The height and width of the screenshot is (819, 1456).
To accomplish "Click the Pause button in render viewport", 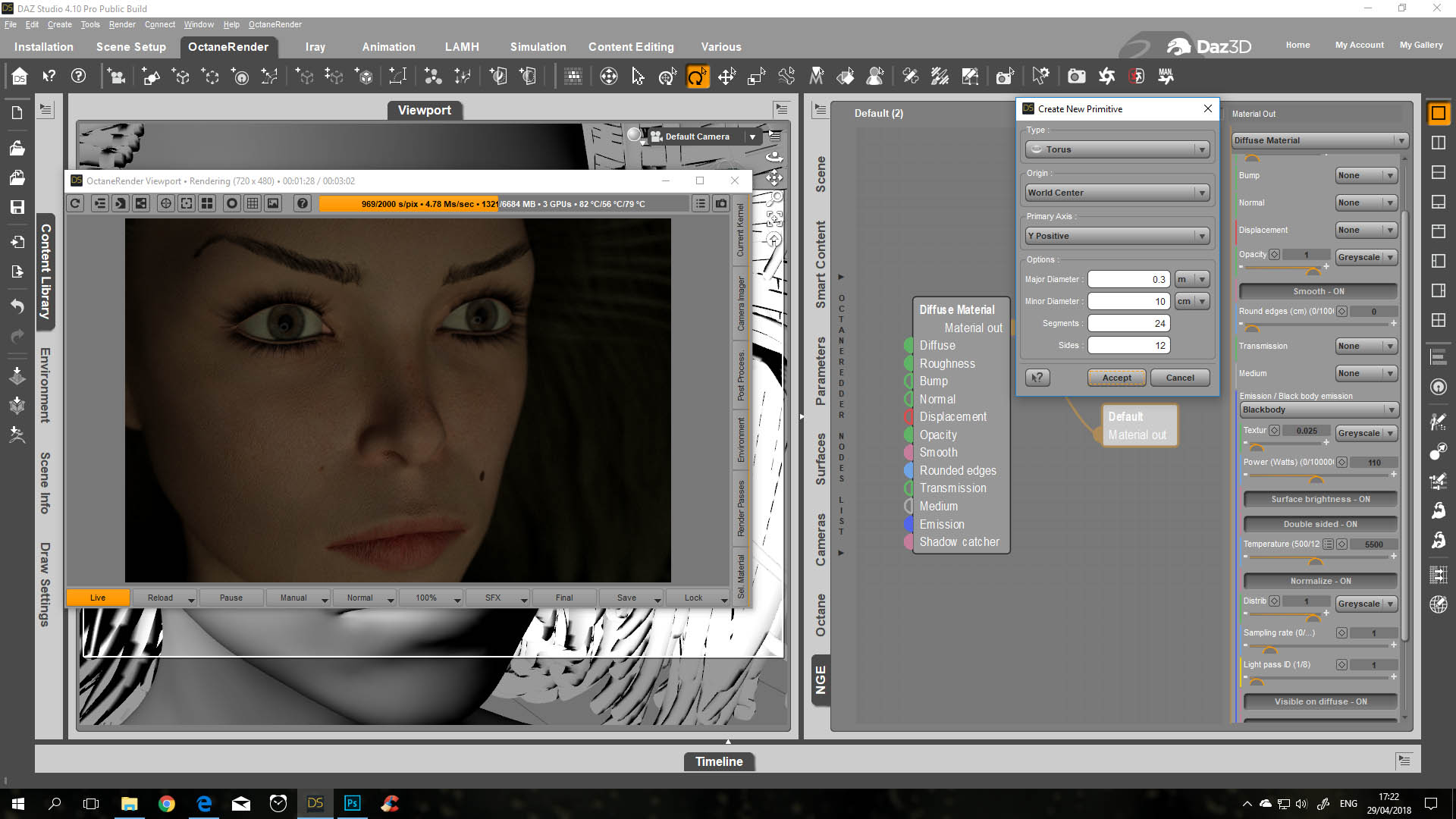I will (x=231, y=598).
